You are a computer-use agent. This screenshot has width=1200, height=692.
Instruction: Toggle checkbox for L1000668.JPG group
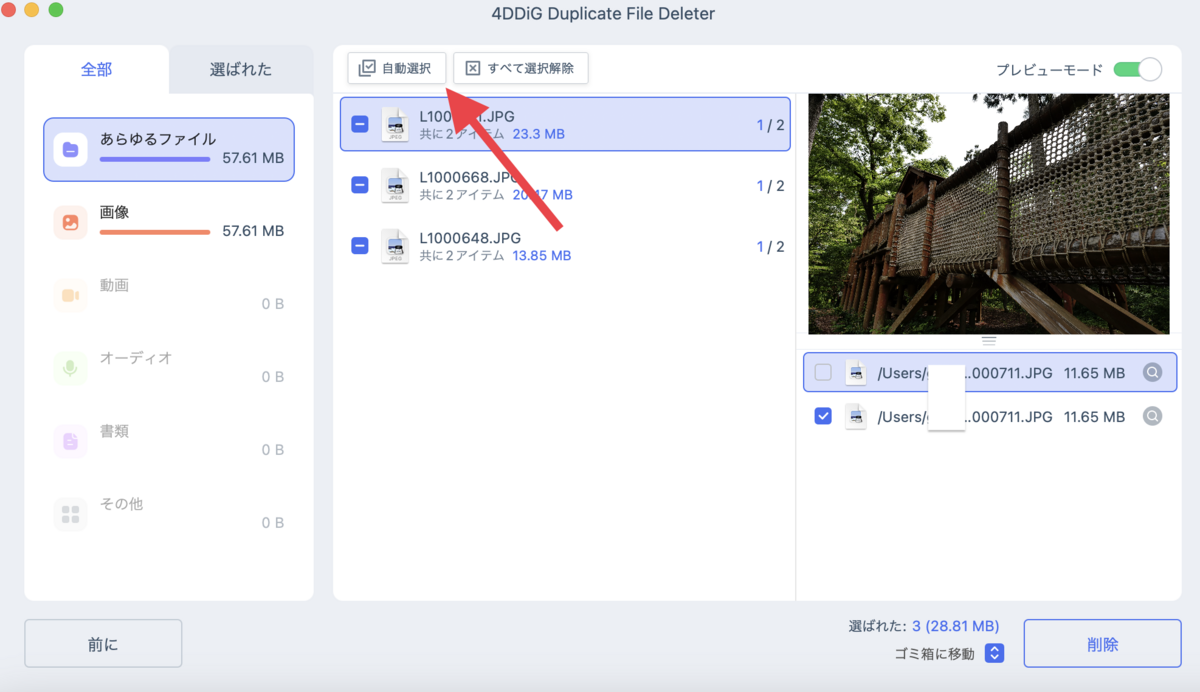pyautogui.click(x=360, y=185)
